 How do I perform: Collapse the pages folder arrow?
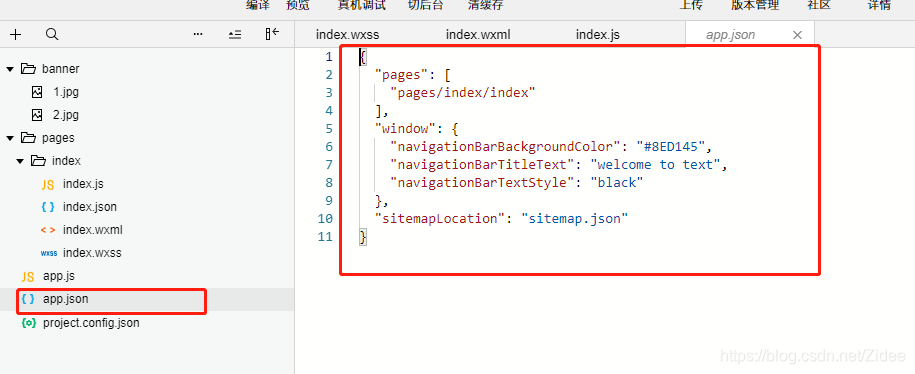[9, 138]
